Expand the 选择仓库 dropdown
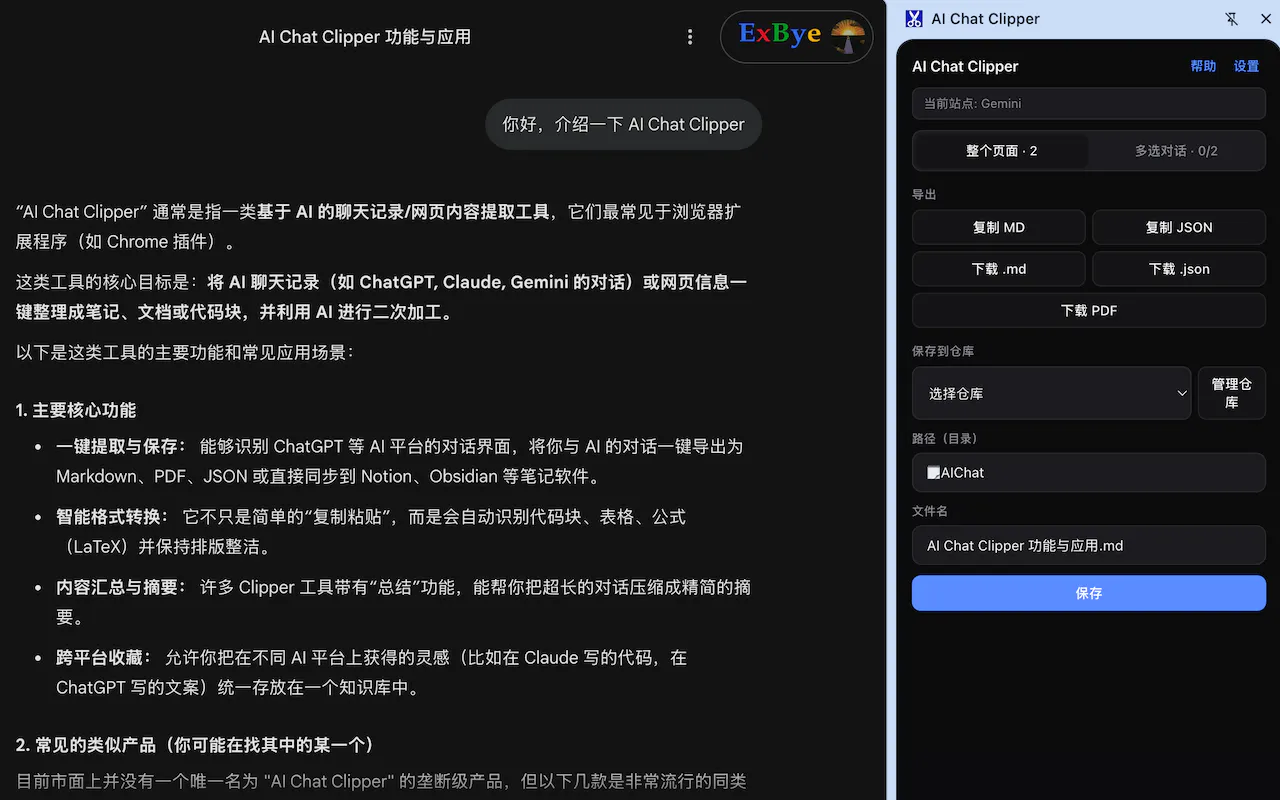The width and height of the screenshot is (1280, 800). 1052,393
